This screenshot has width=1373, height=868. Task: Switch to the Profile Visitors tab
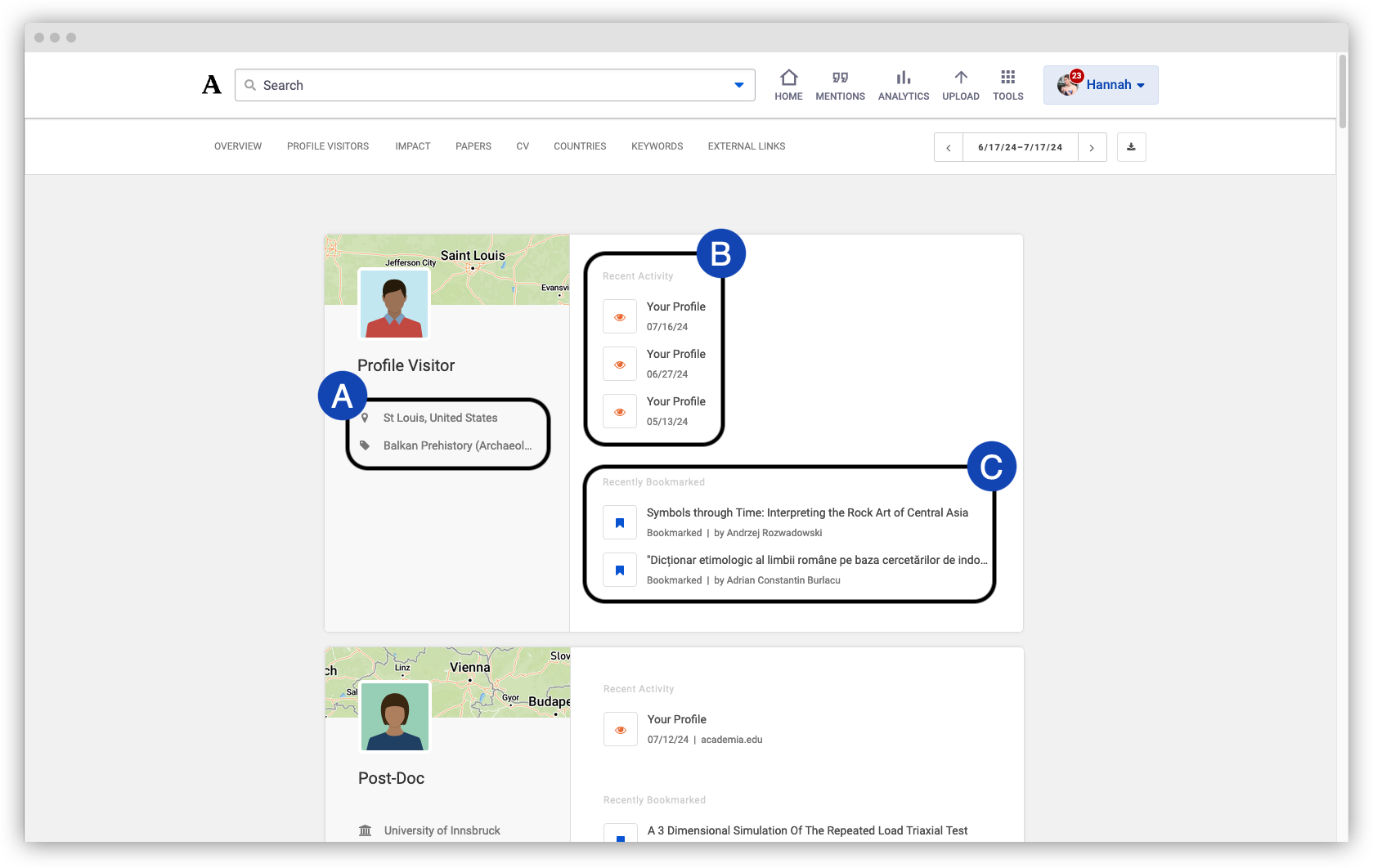click(x=328, y=146)
